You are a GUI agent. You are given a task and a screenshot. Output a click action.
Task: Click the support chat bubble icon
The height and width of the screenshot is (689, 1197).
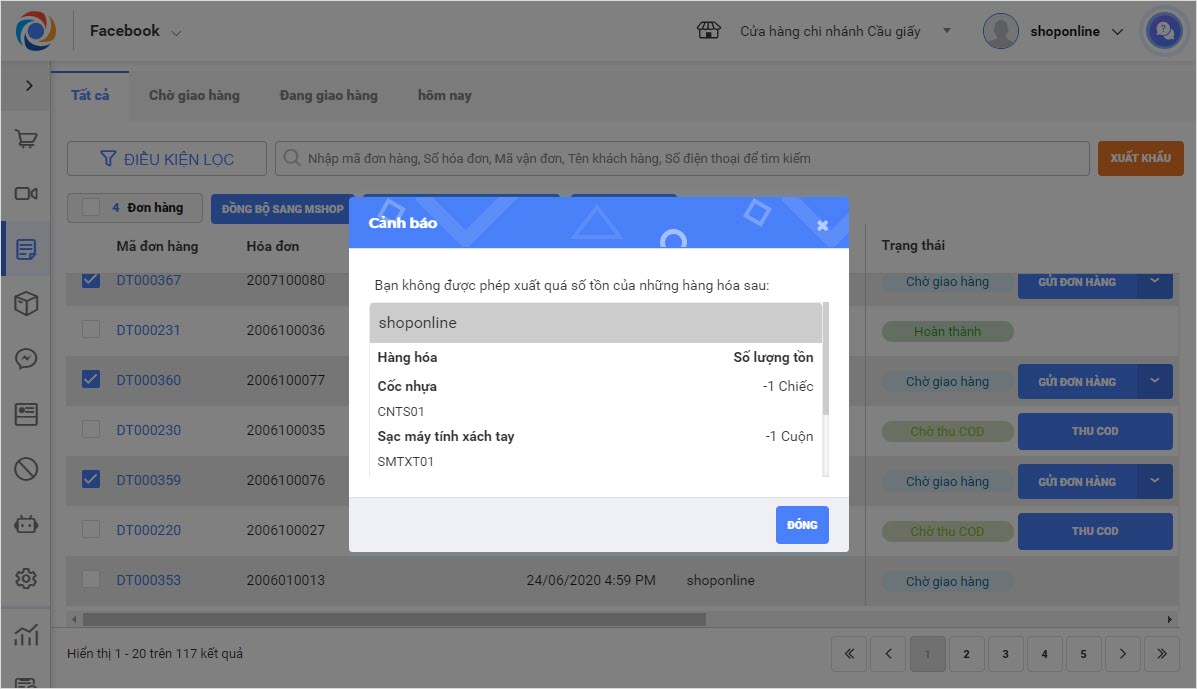tap(1163, 31)
